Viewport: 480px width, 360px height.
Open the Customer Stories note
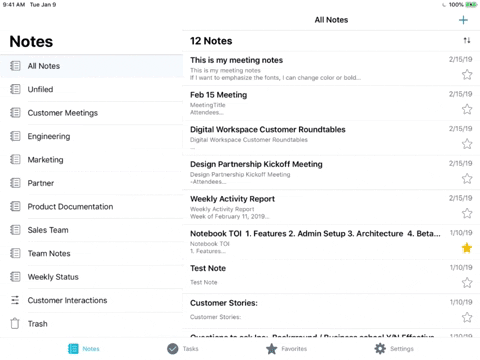(x=331, y=311)
